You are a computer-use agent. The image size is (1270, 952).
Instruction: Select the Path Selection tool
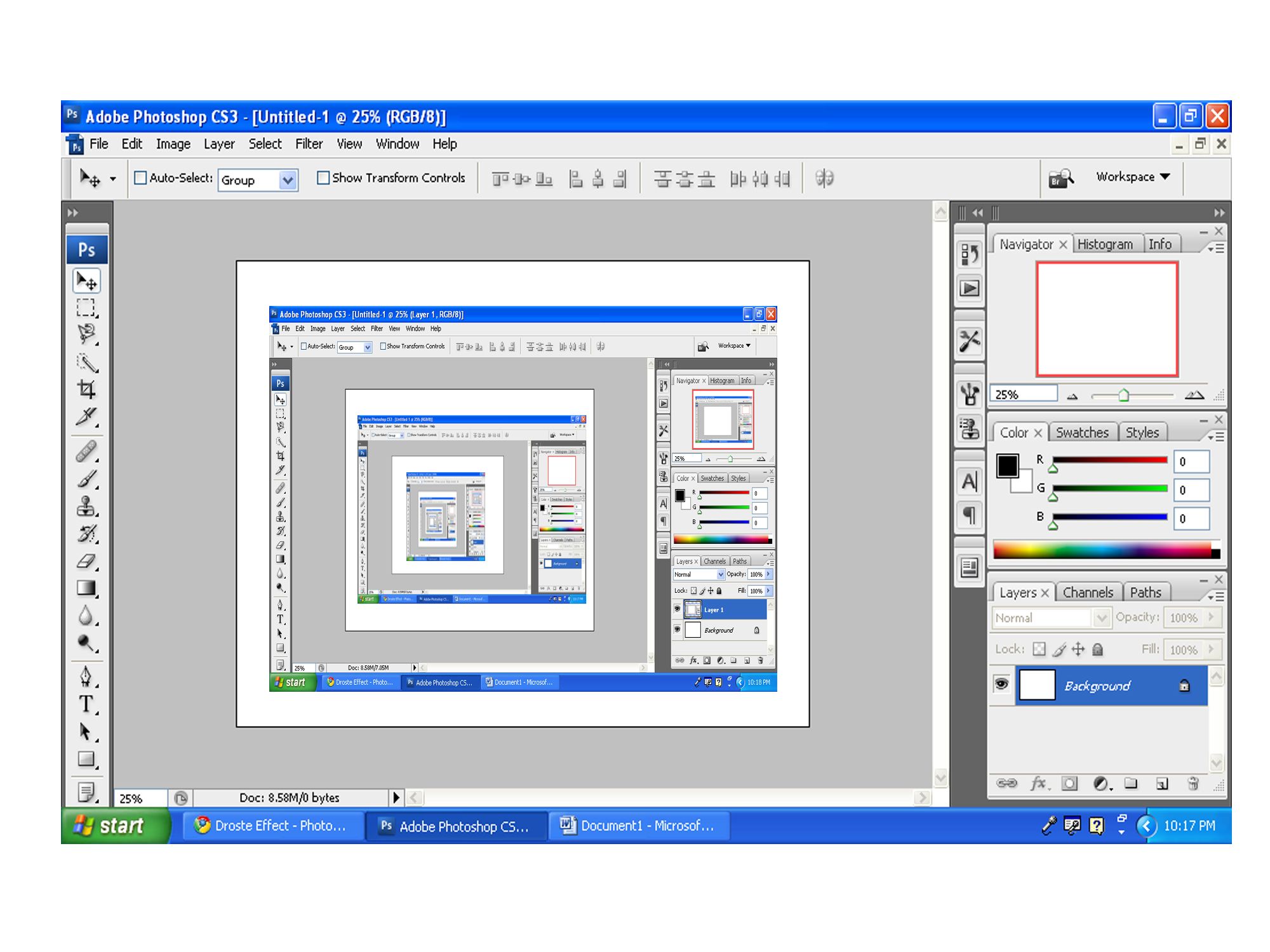[86, 732]
